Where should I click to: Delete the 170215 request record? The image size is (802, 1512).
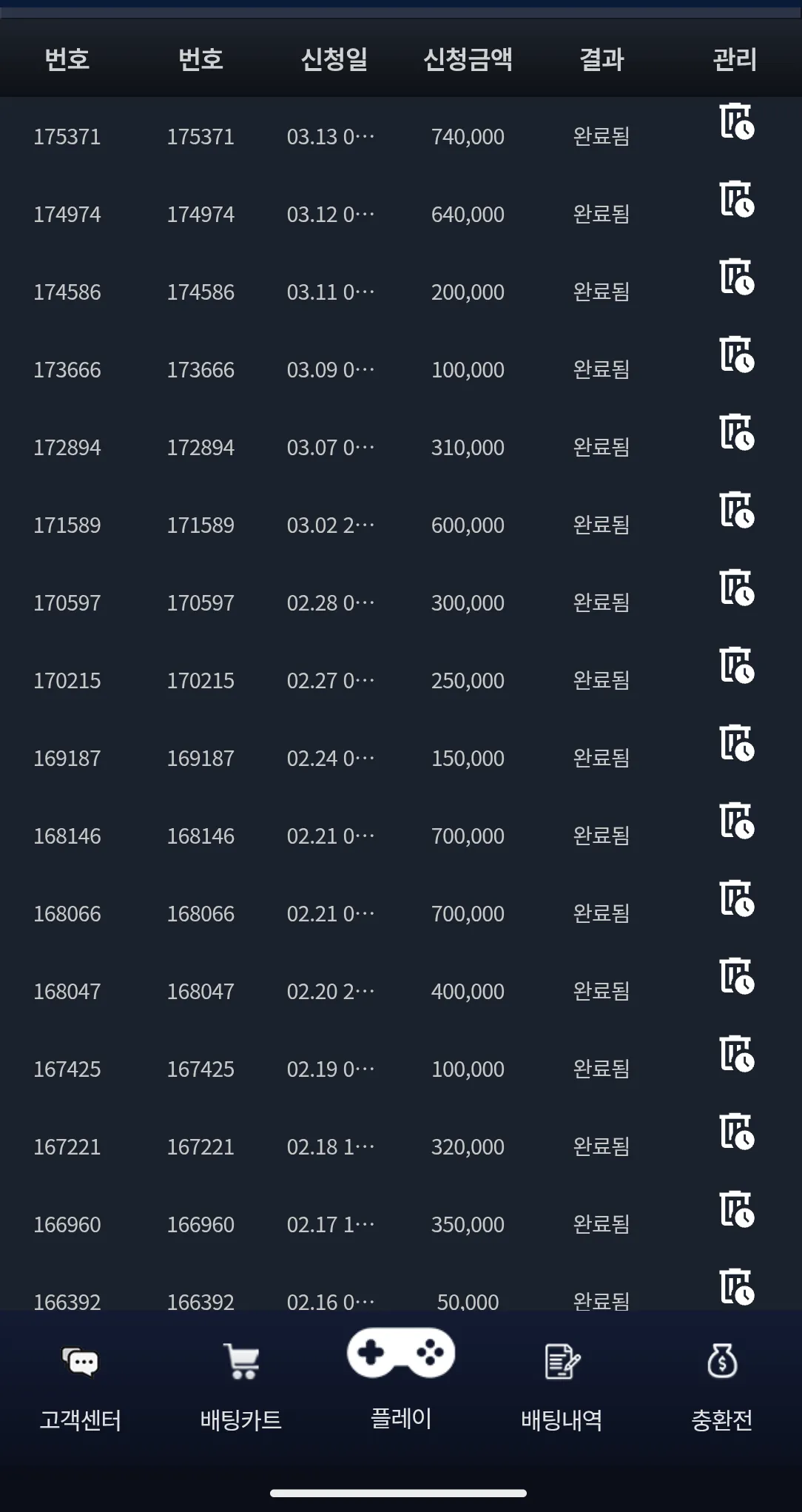pos(736,665)
